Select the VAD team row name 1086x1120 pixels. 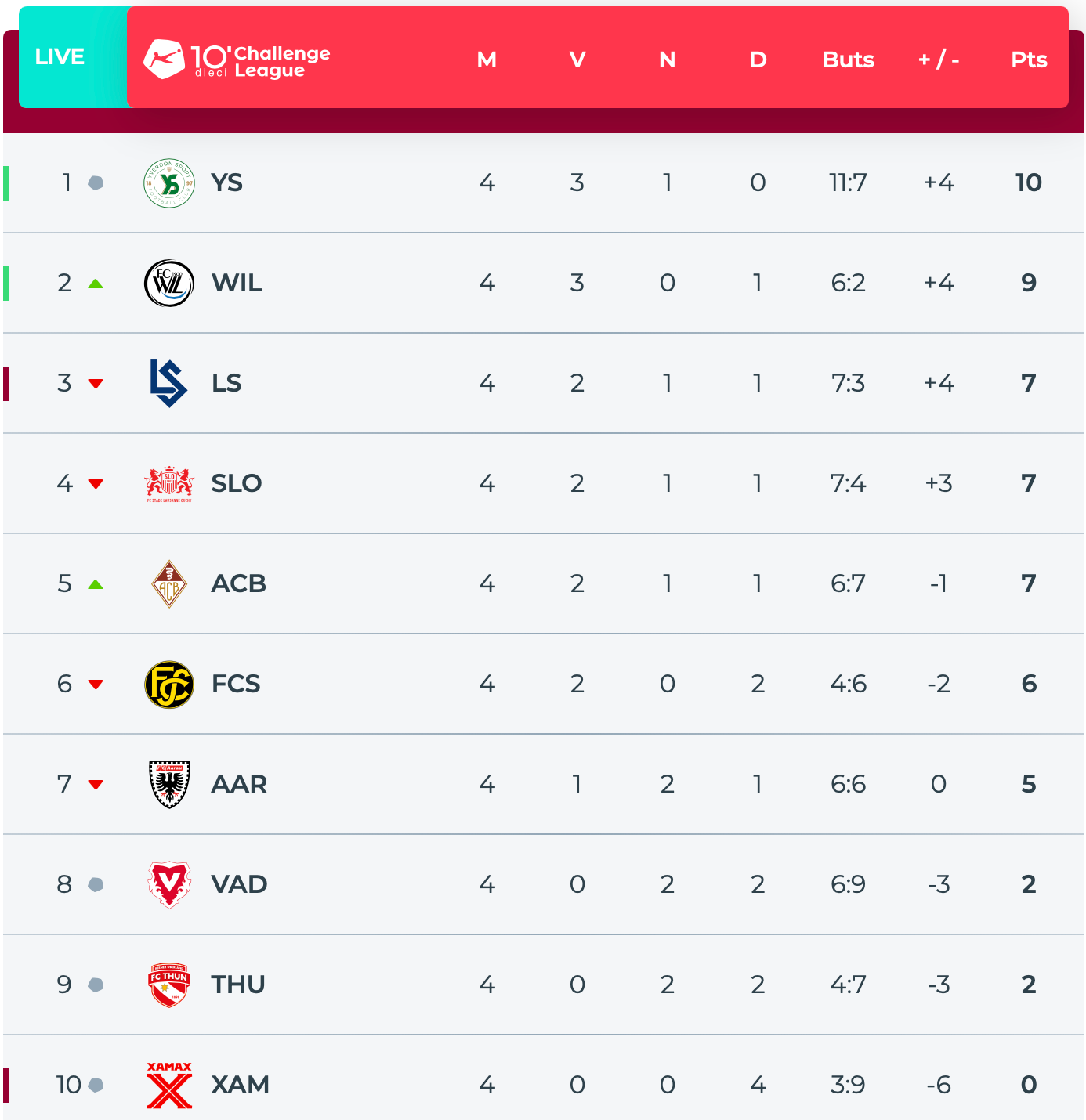(x=239, y=884)
